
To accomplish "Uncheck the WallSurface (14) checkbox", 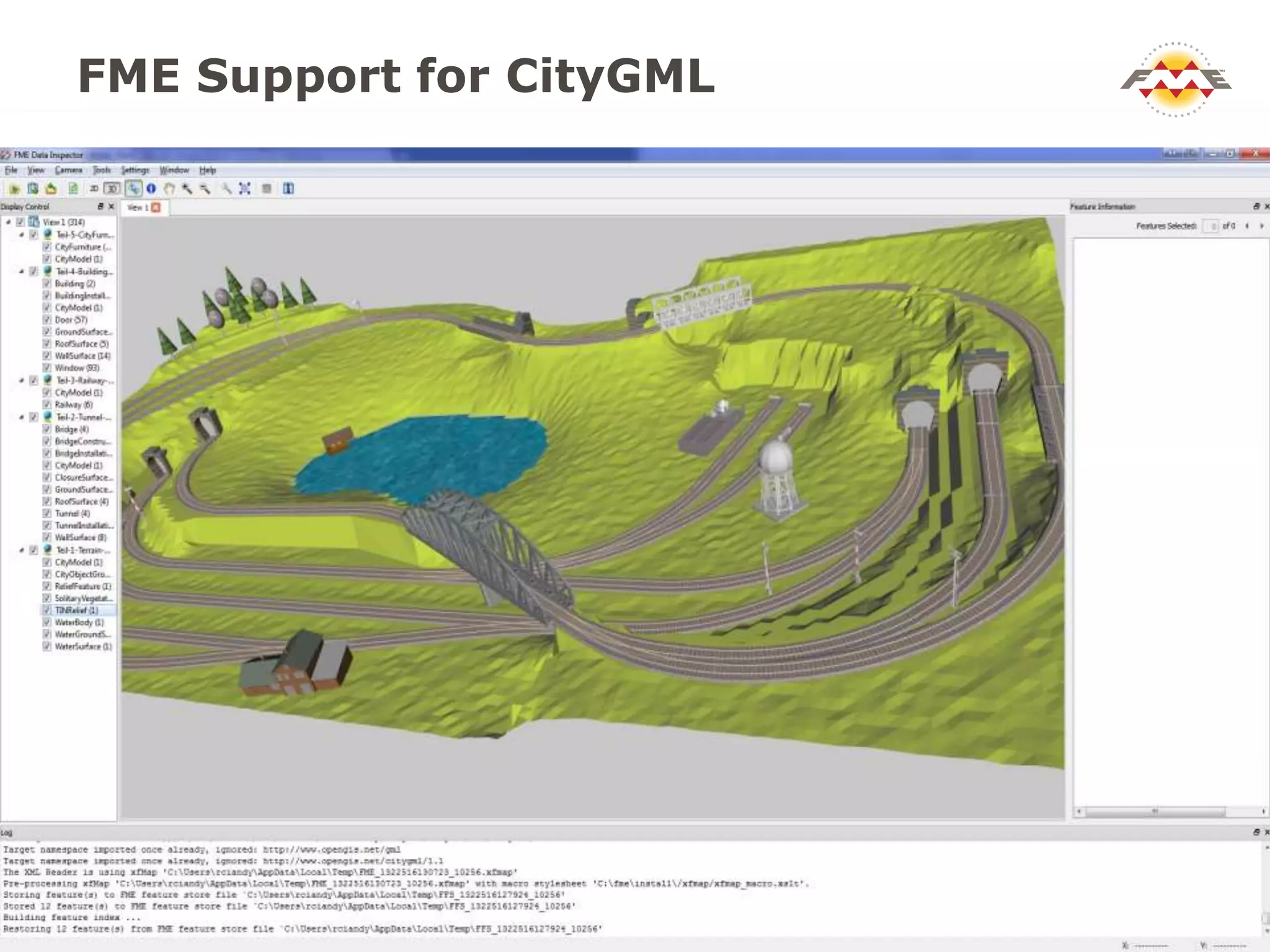I will 47,356.
